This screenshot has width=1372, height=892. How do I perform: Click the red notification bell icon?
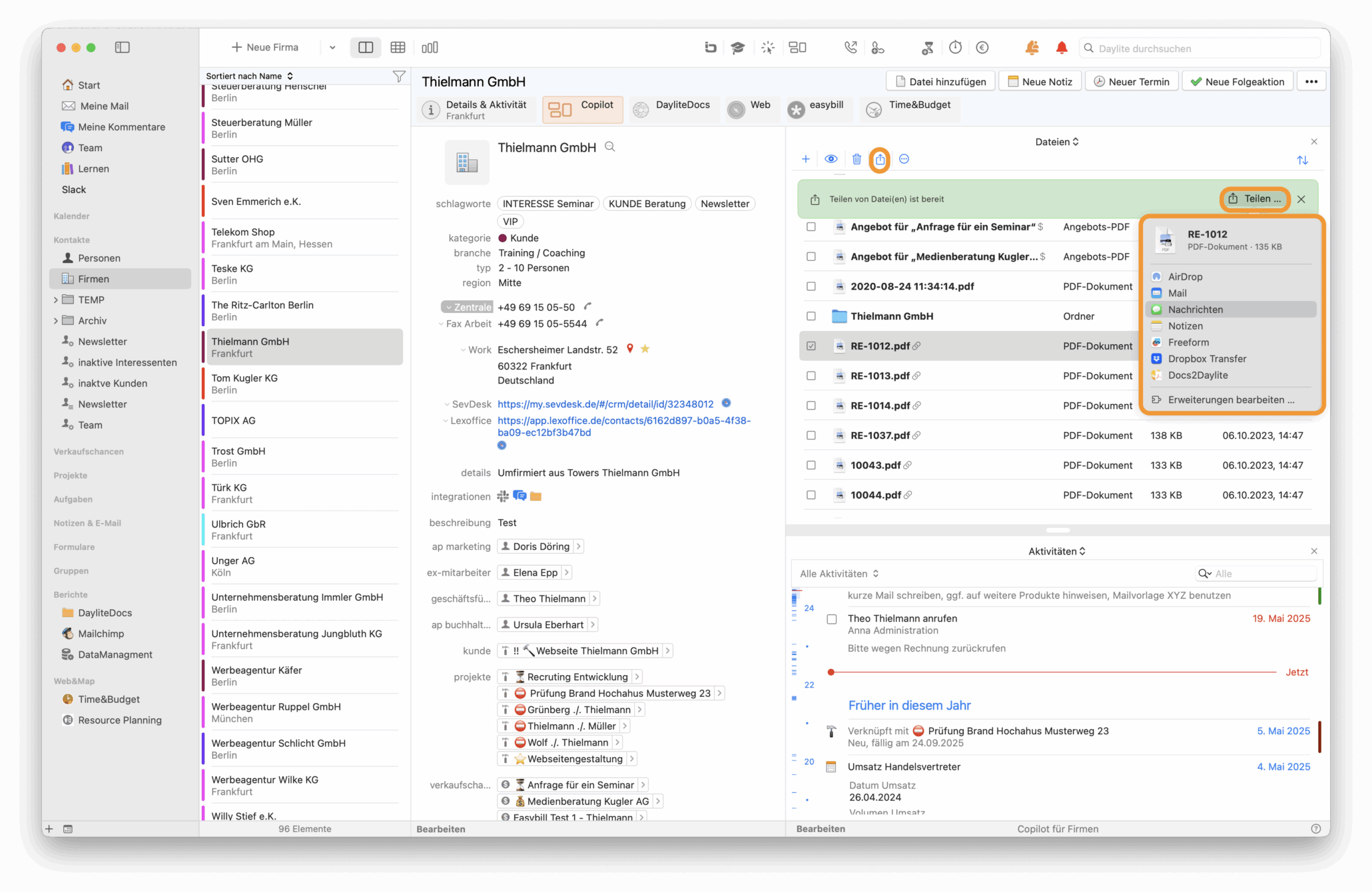click(x=1062, y=47)
